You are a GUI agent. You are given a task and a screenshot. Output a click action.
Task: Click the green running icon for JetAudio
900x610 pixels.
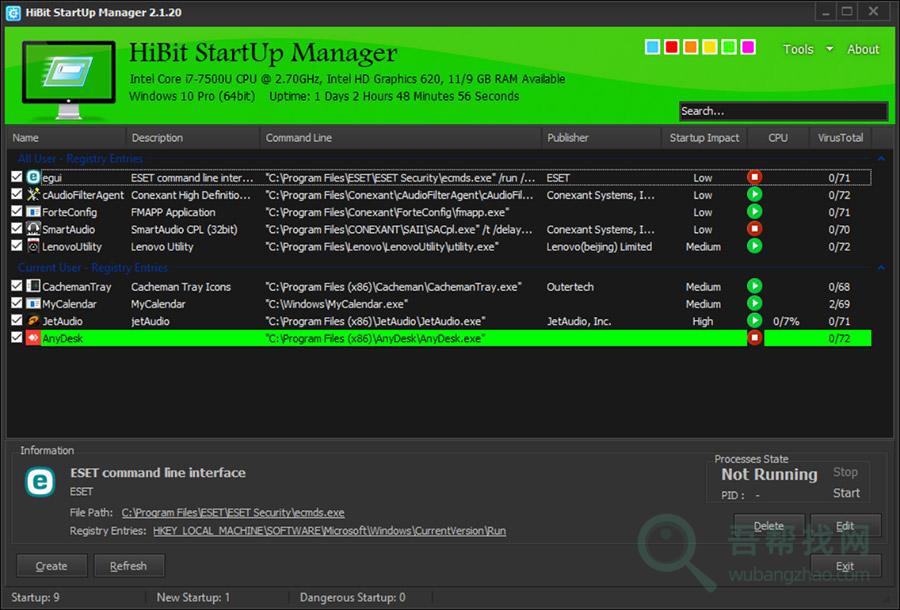click(x=755, y=321)
